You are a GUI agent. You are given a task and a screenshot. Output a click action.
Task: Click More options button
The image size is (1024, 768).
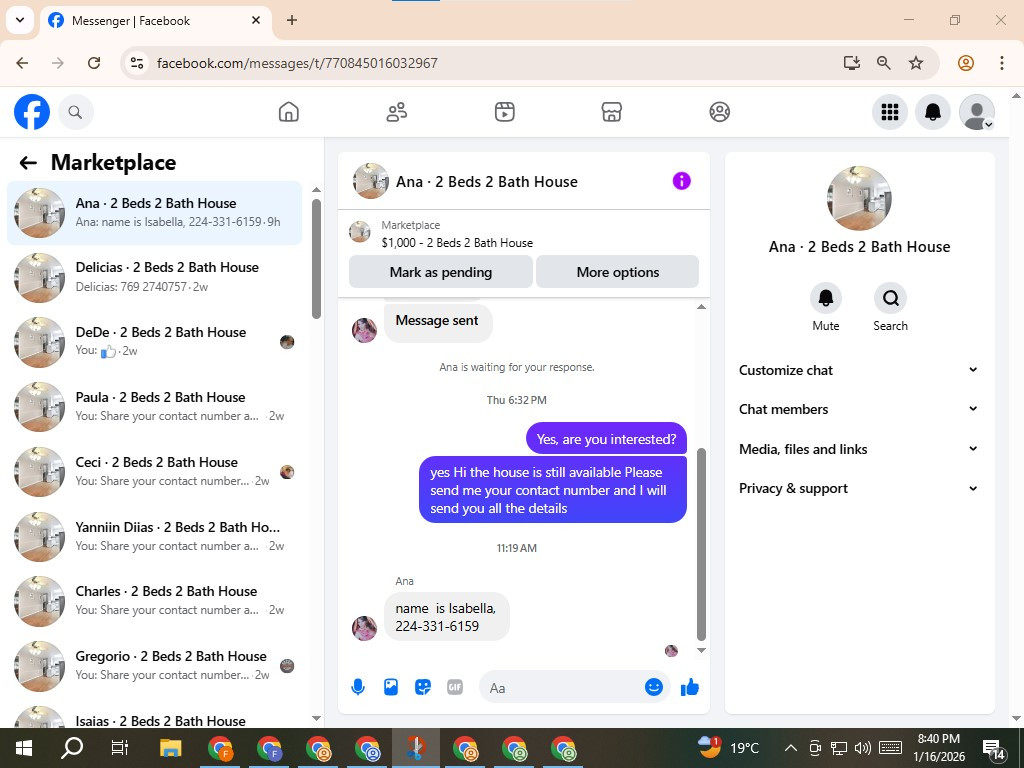pyautogui.click(x=617, y=272)
